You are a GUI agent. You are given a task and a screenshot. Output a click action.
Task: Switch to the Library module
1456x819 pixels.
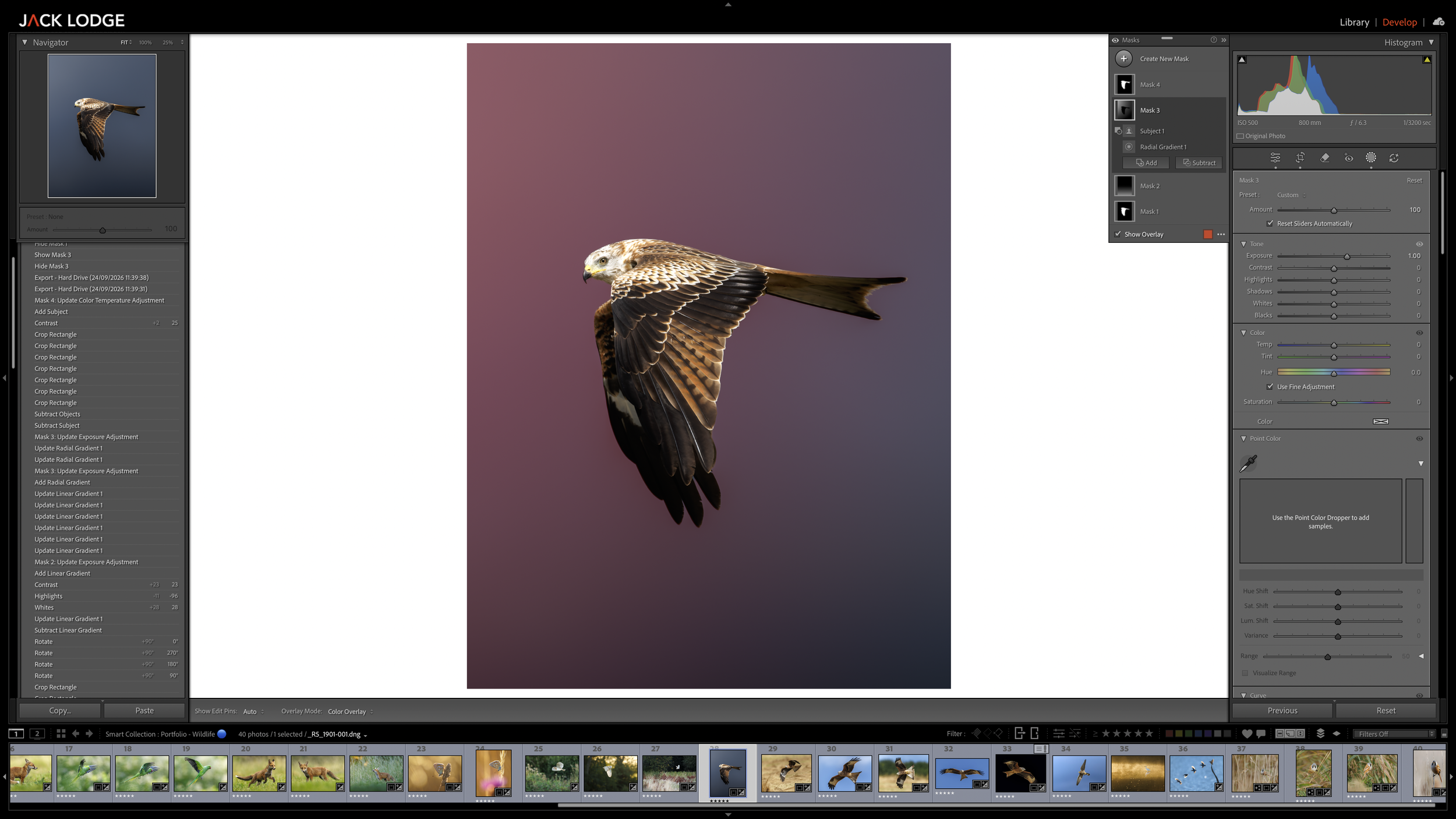tap(1354, 22)
